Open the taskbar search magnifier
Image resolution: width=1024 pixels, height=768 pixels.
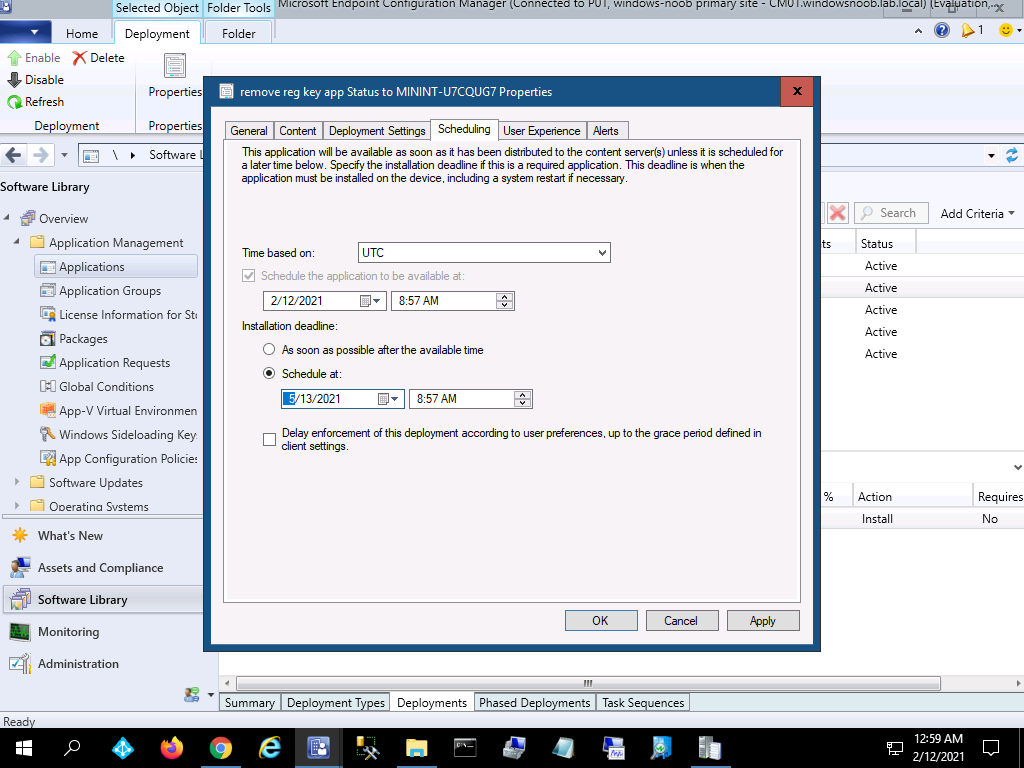[x=72, y=748]
